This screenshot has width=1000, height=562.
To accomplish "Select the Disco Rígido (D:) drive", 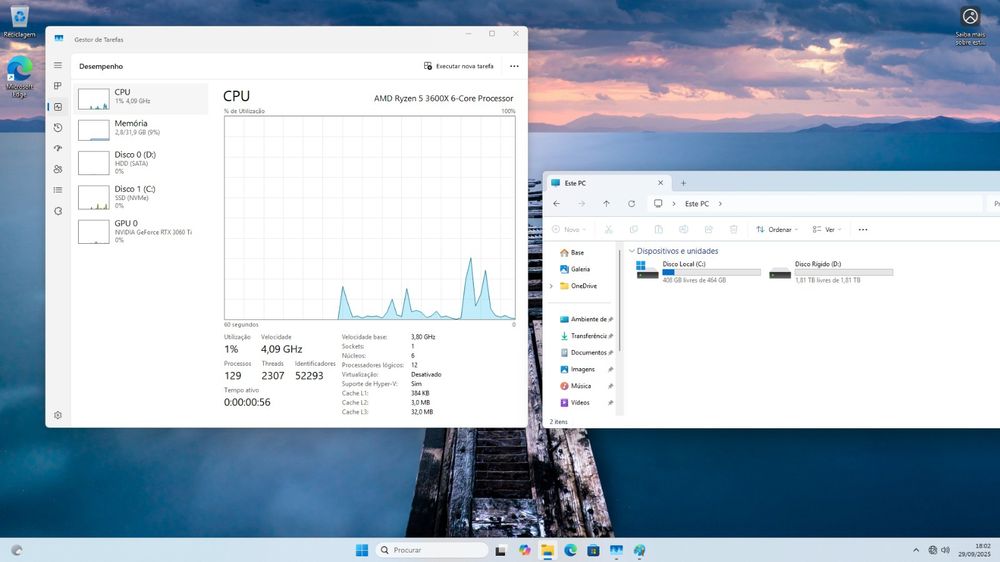I will tap(830, 272).
